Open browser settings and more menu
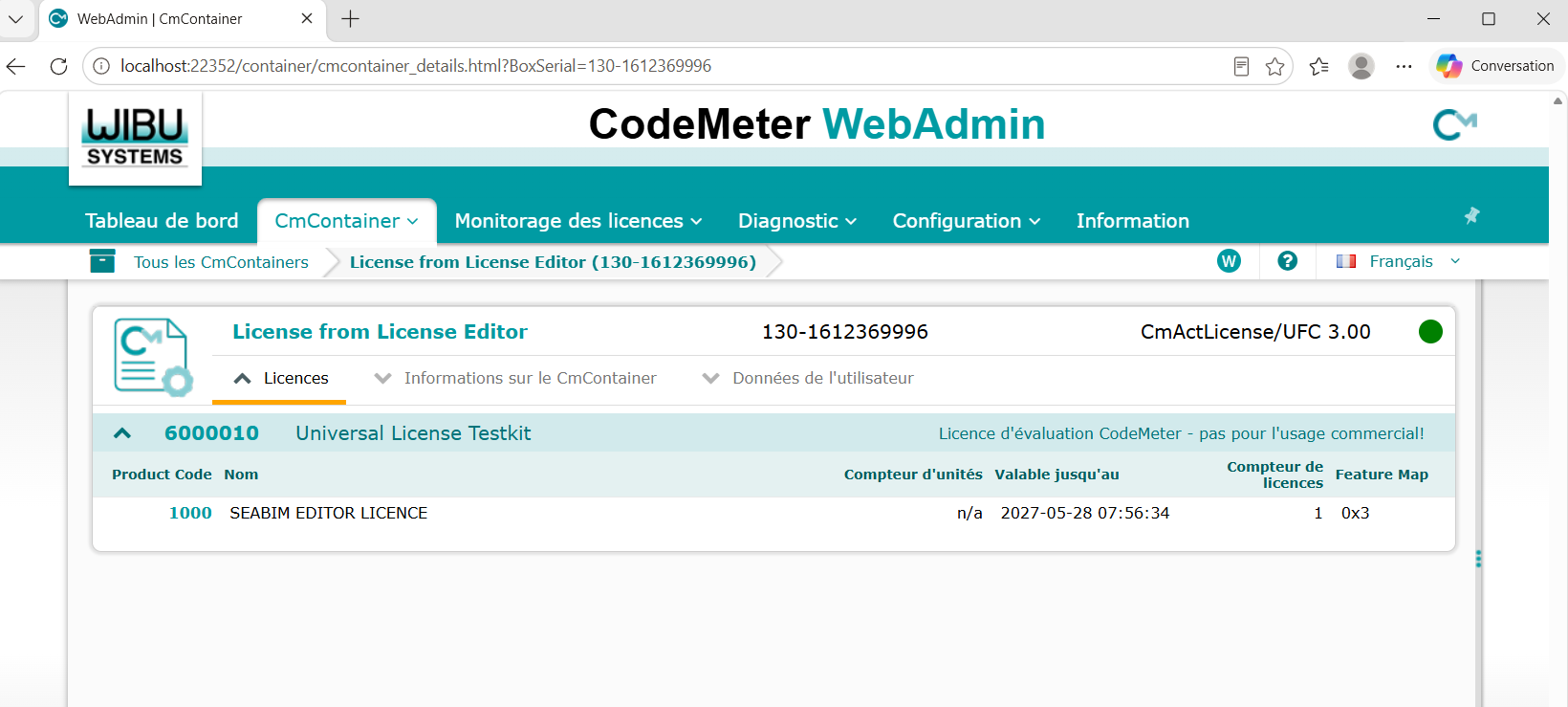Screen dimensions: 1568x707 pyautogui.click(x=1404, y=66)
